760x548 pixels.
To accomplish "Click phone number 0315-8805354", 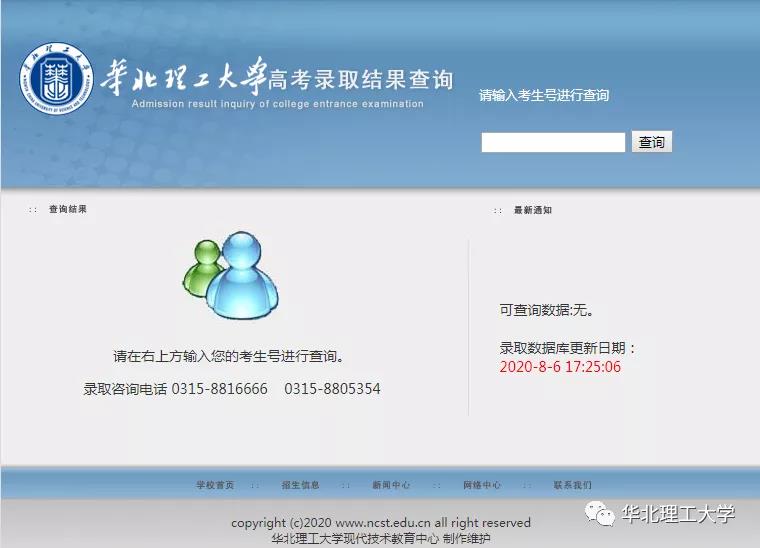I will coord(332,388).
